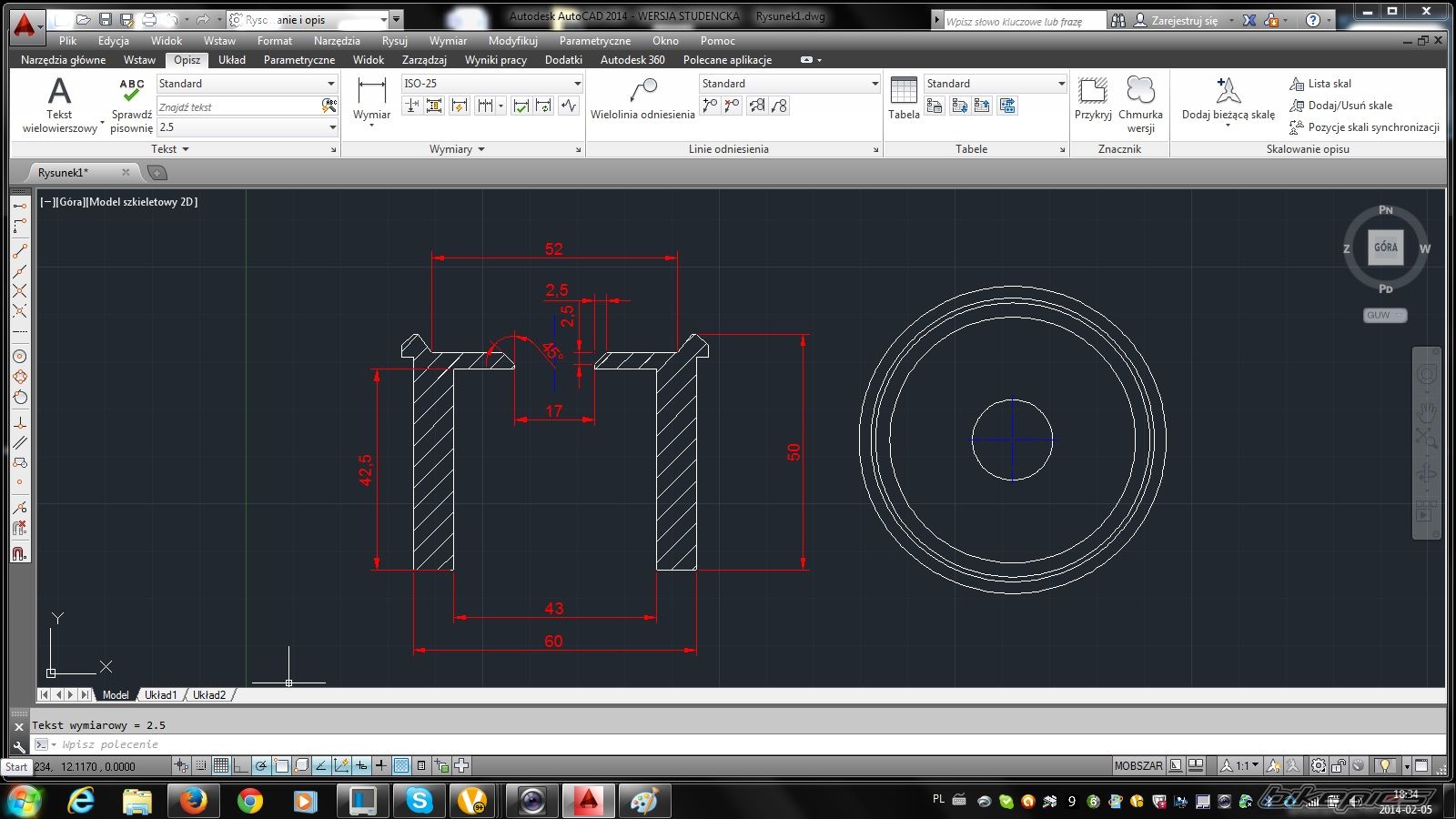Pick the Tangent snap icon
The height and width of the screenshot is (819, 1456).
[19, 397]
